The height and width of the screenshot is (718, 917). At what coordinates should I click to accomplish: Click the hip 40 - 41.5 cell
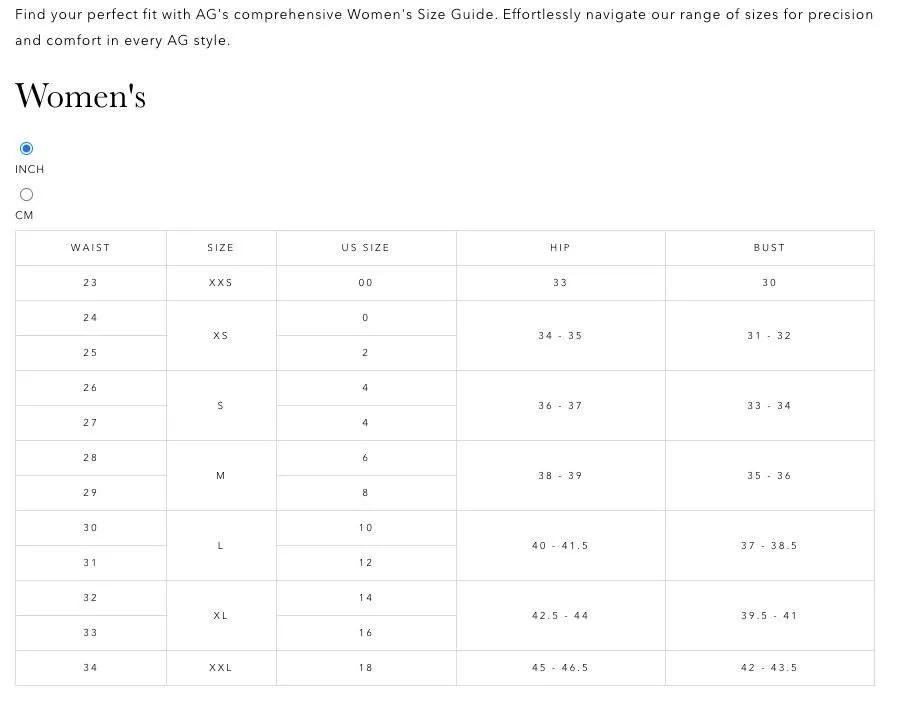[x=561, y=546]
